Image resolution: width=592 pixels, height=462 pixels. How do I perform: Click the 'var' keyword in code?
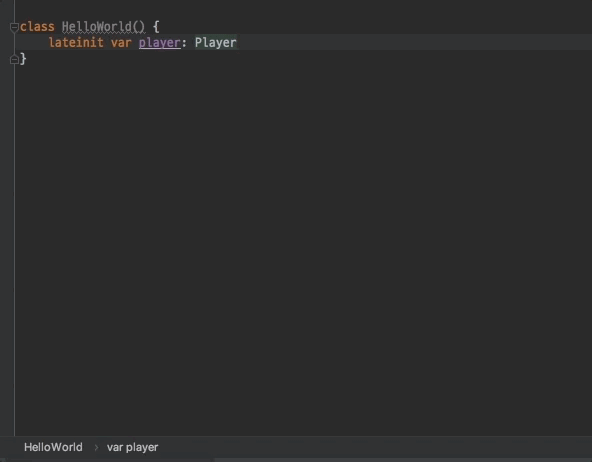[x=121, y=43]
